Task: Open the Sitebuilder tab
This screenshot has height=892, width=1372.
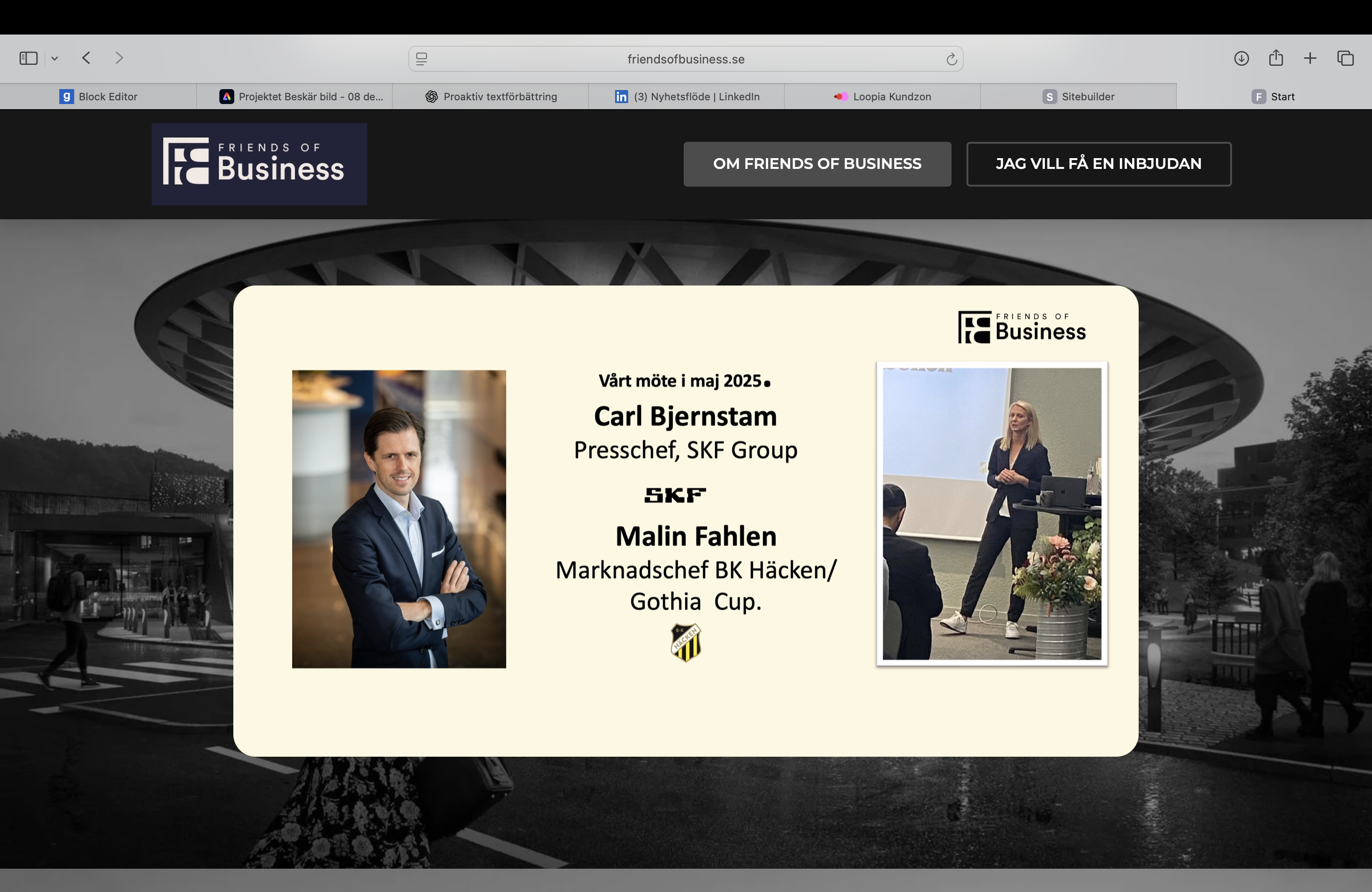Action: coord(1078,96)
